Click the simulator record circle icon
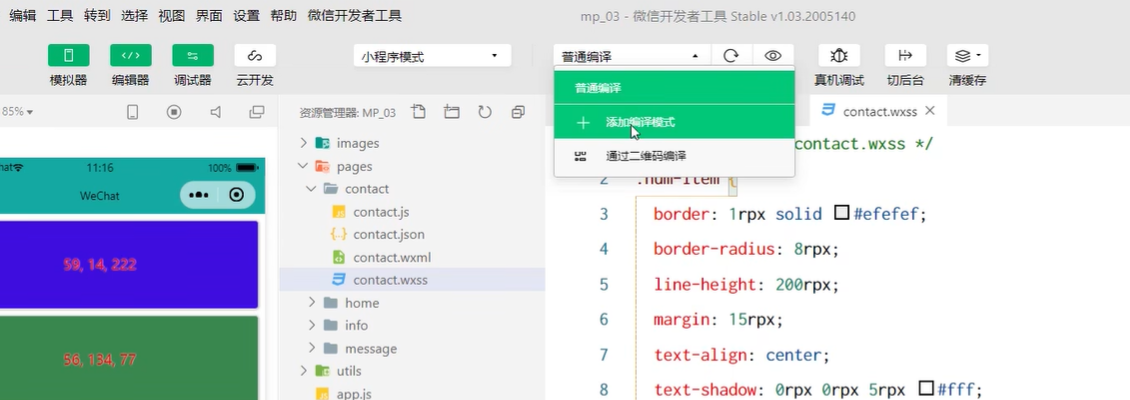The width and height of the screenshot is (1130, 400). (174, 112)
